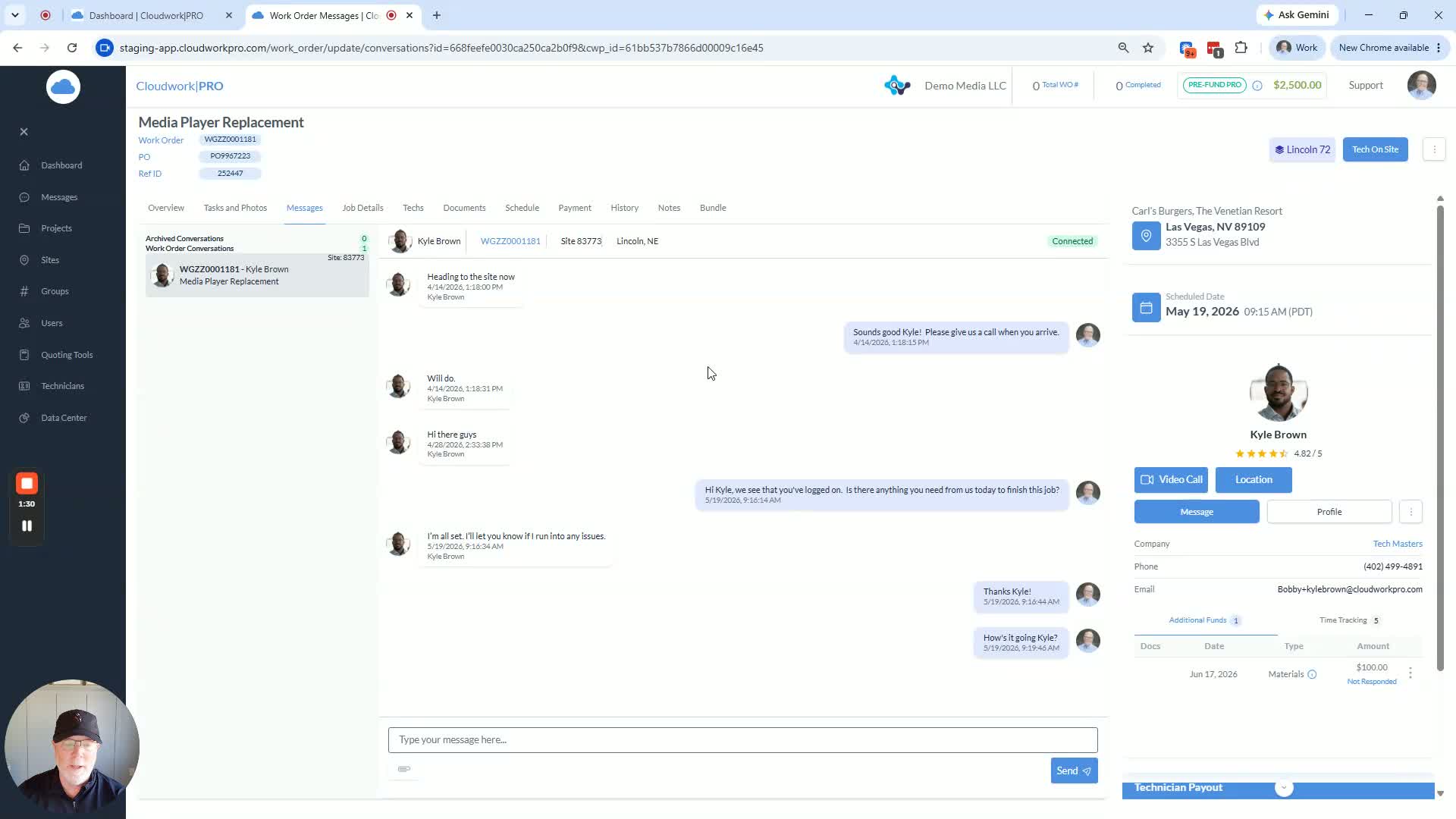Open Data Center icon in sidebar
1456x819 pixels.
pyautogui.click(x=24, y=418)
